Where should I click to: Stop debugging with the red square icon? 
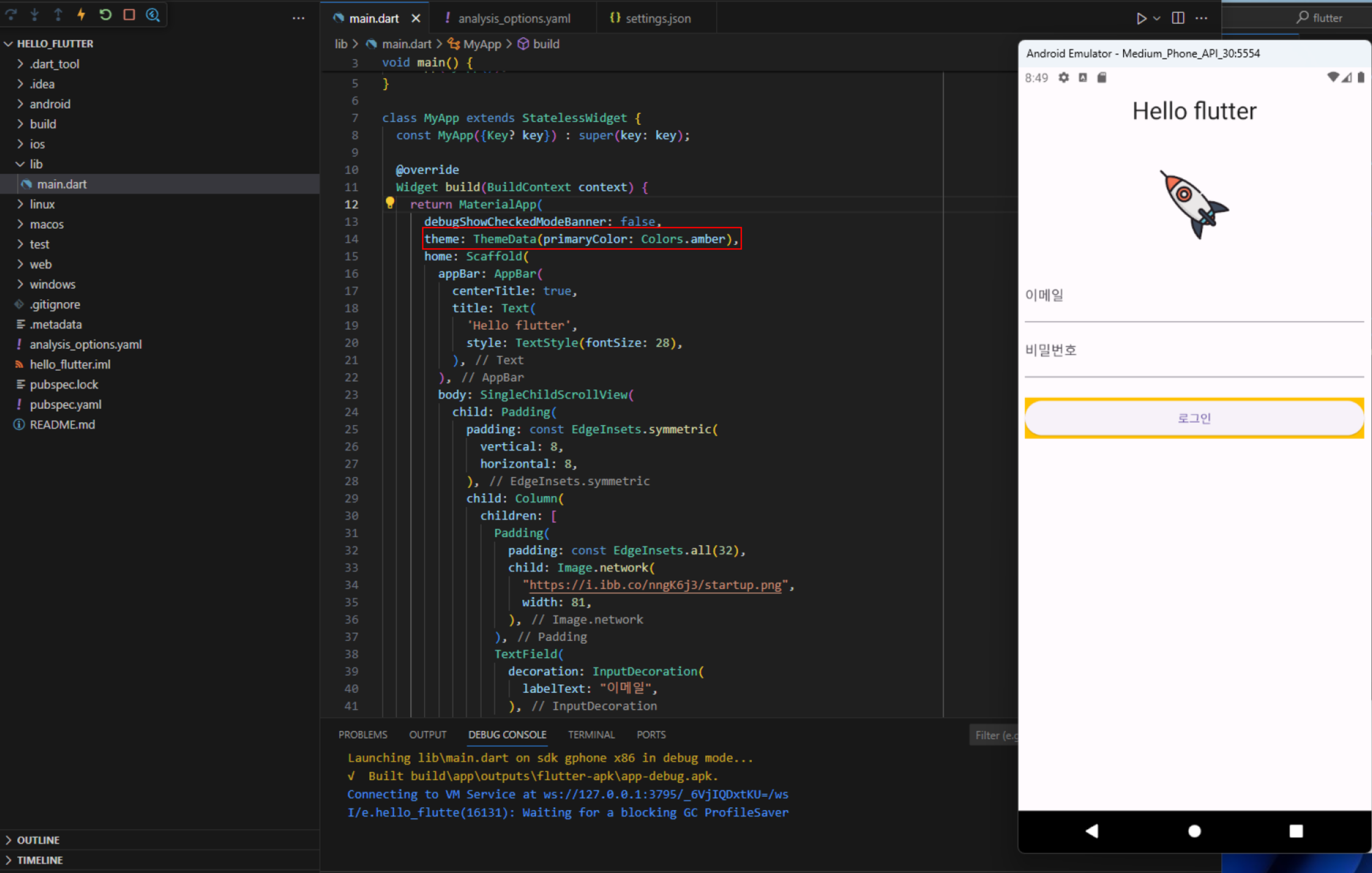tap(129, 15)
